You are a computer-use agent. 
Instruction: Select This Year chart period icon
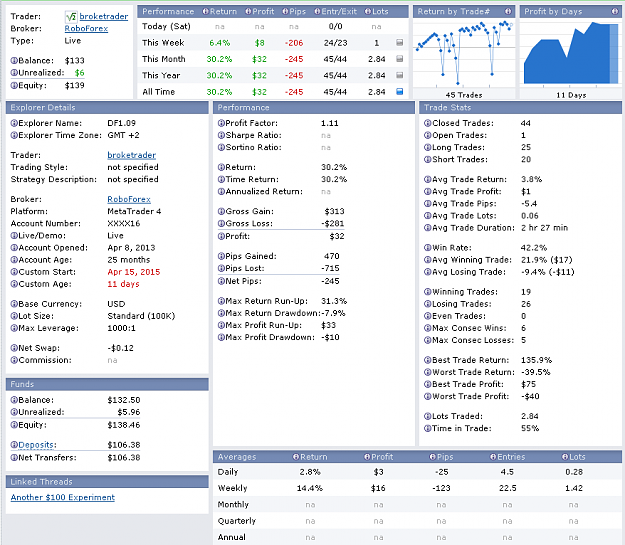[400, 75]
